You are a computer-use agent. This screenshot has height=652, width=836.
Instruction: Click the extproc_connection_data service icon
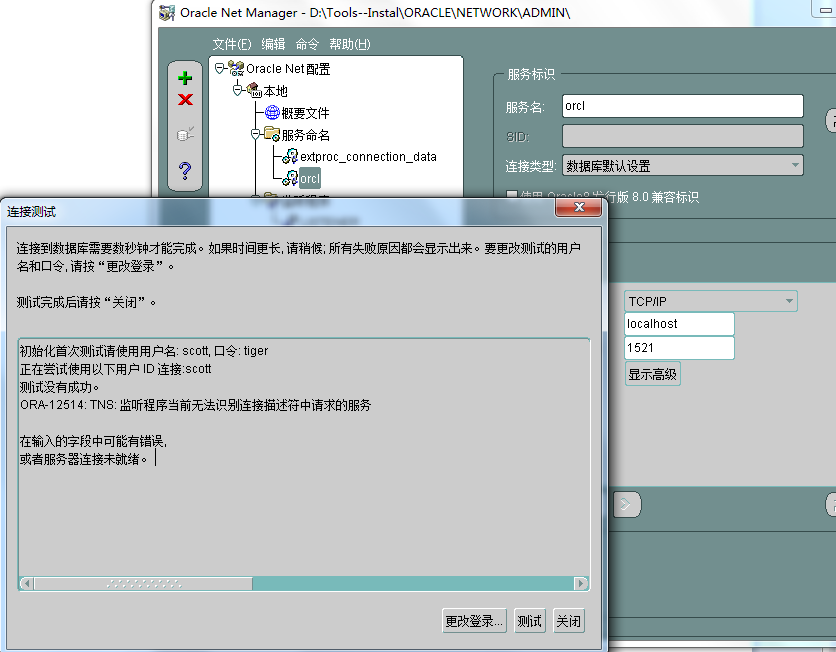point(290,156)
